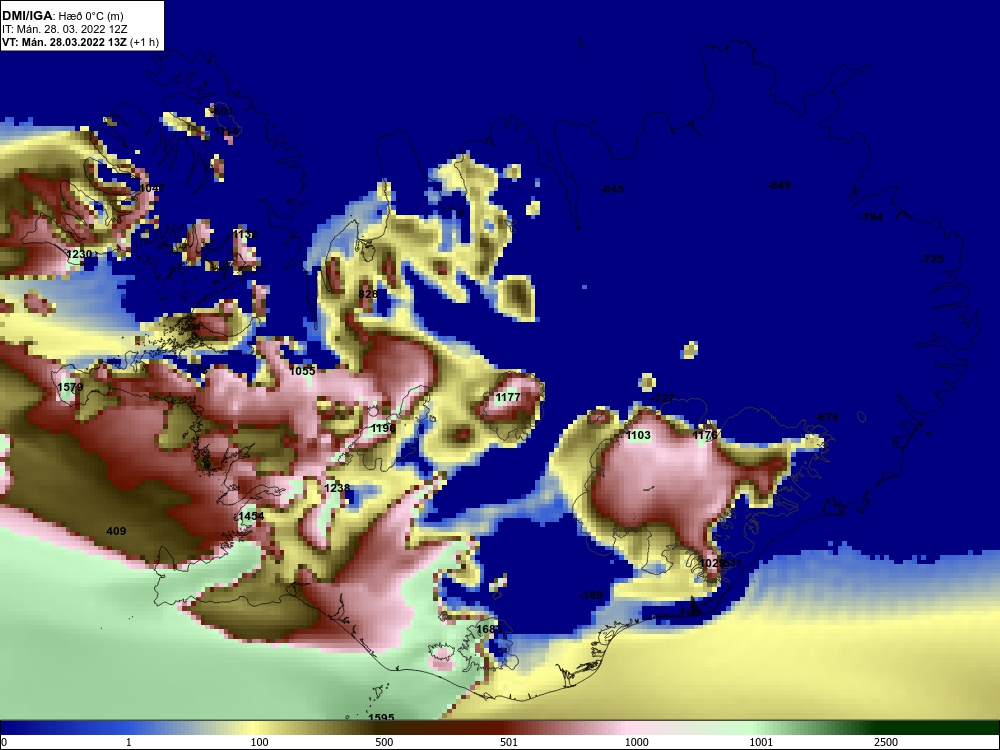Click the '1001' tick on the color scale
This screenshot has height=750, width=1000.
coord(761,742)
